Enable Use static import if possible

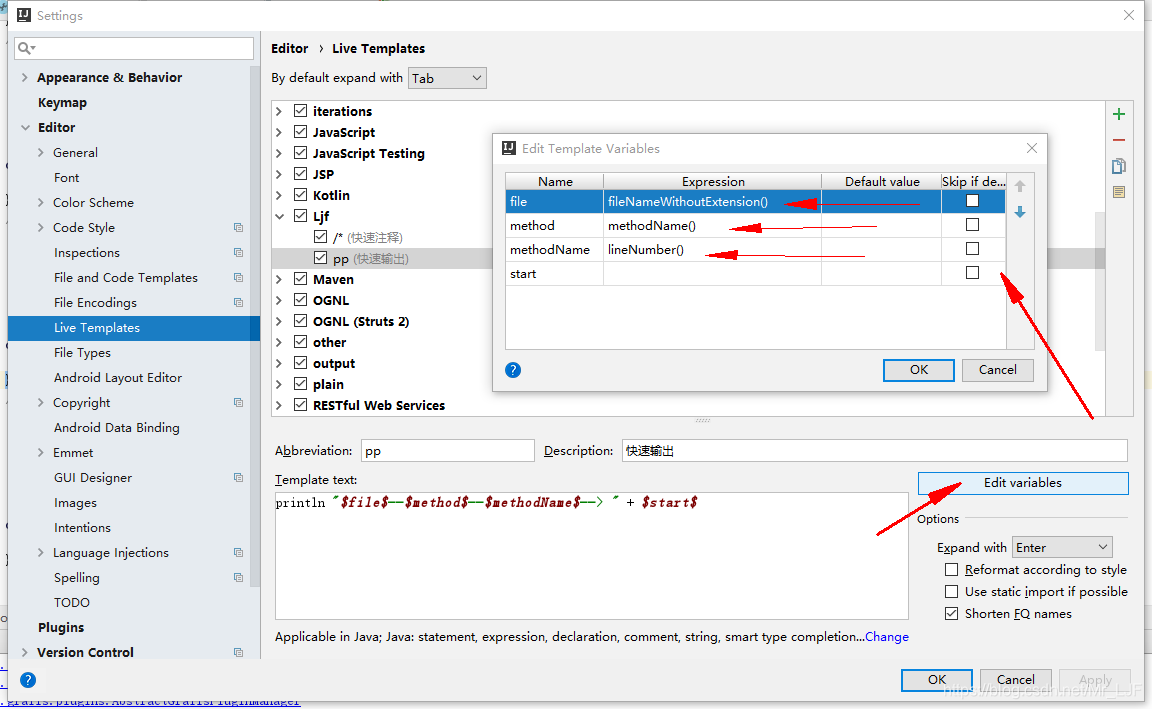click(x=951, y=591)
